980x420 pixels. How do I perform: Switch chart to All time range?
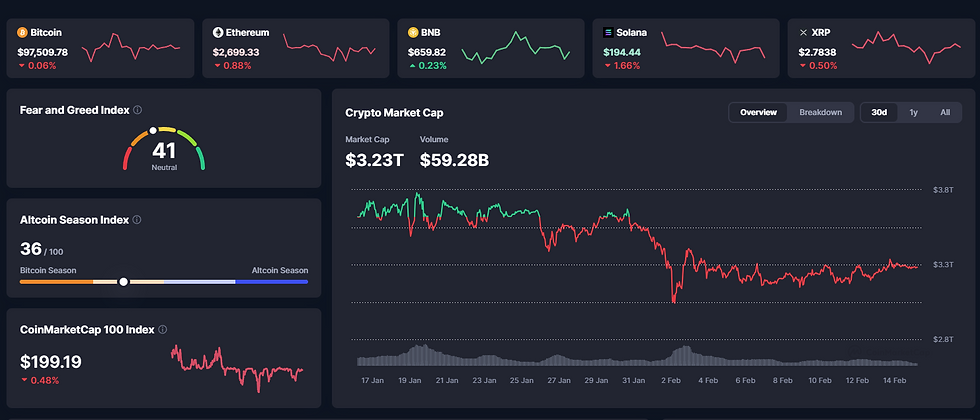click(945, 112)
